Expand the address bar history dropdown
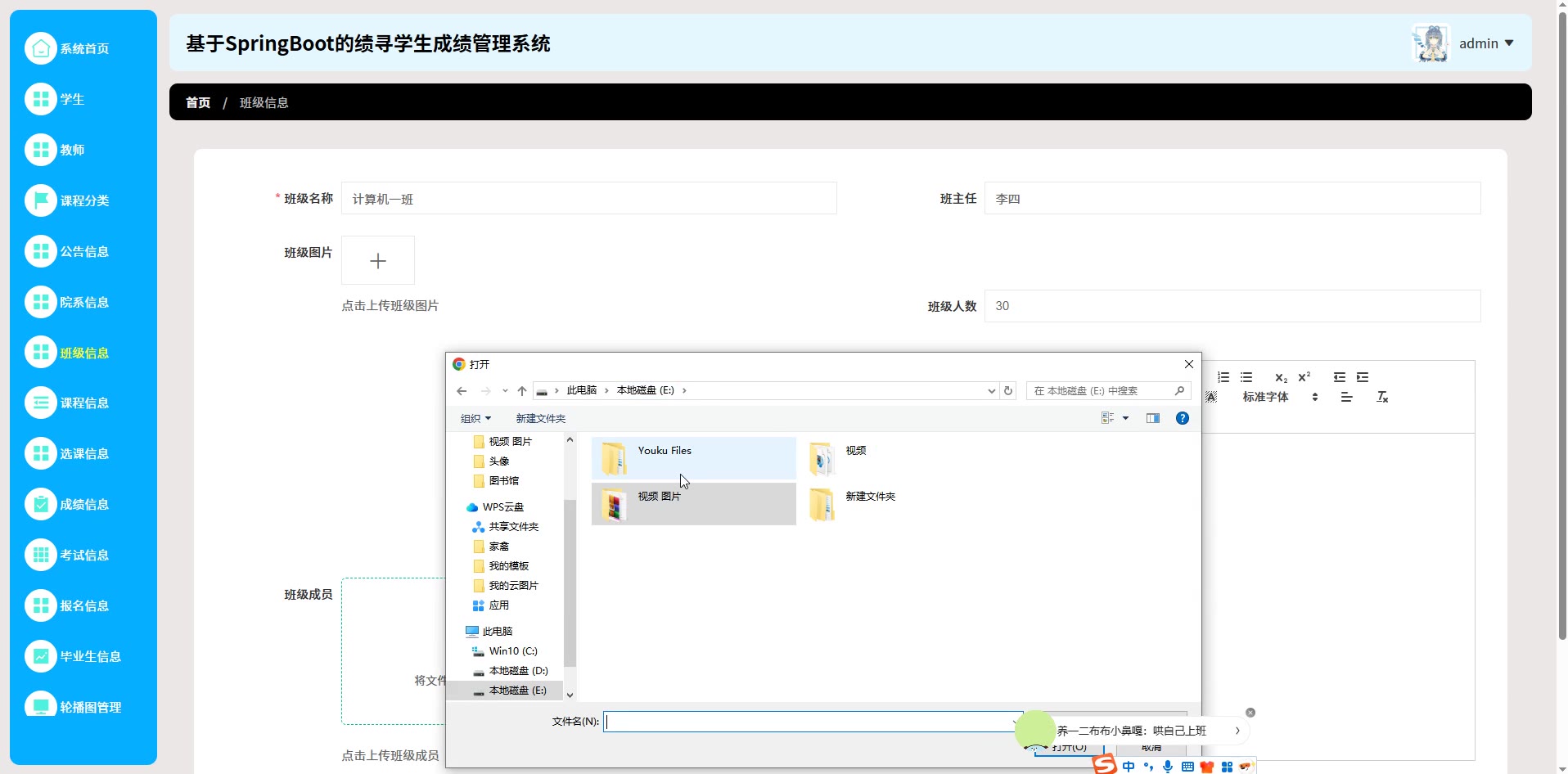This screenshot has height=774, width=1568. point(992,391)
